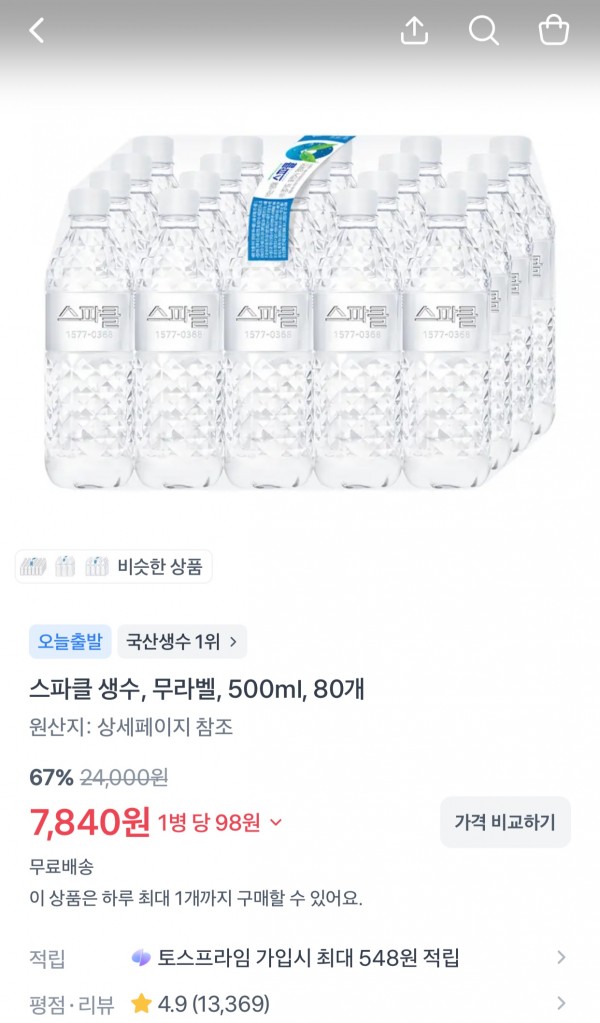Open search with the magnifier icon
Viewport: 600px width, 1023px height.
pos(483,30)
